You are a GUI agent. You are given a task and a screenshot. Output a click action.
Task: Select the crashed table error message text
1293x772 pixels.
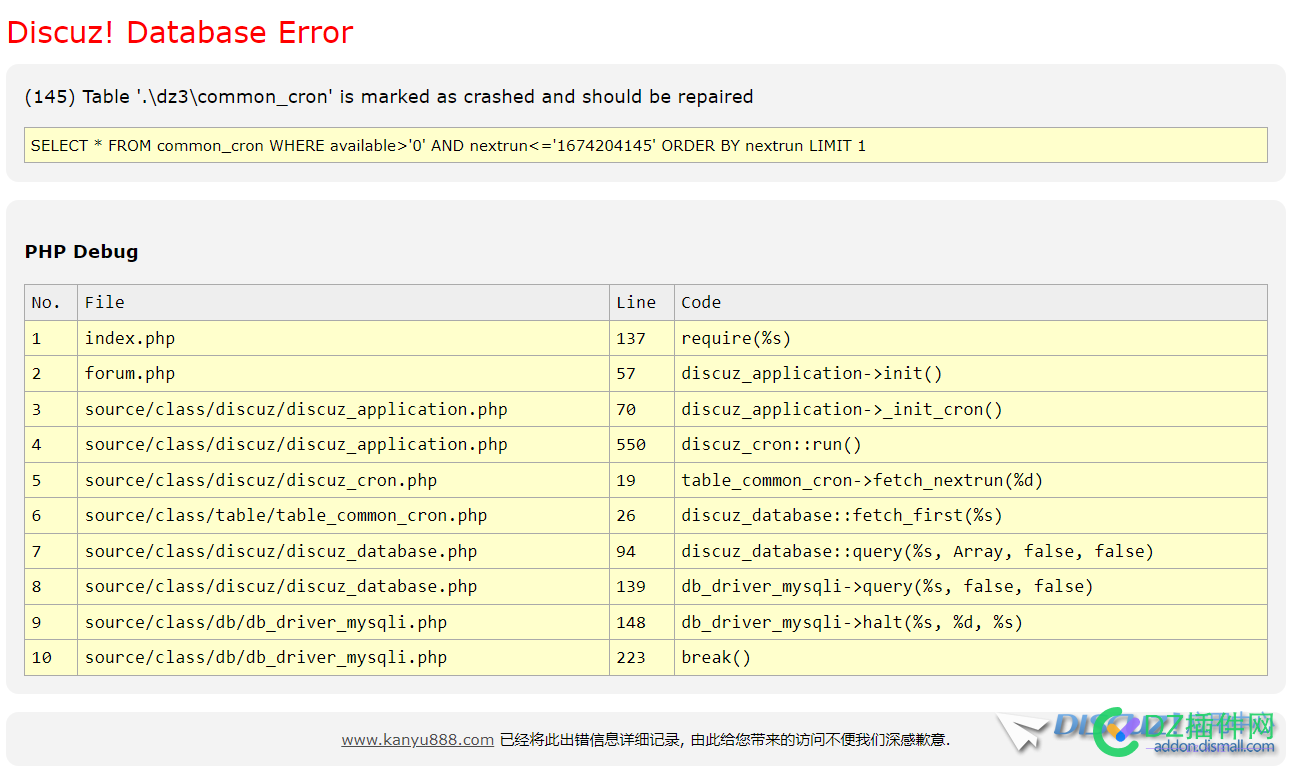tap(389, 97)
